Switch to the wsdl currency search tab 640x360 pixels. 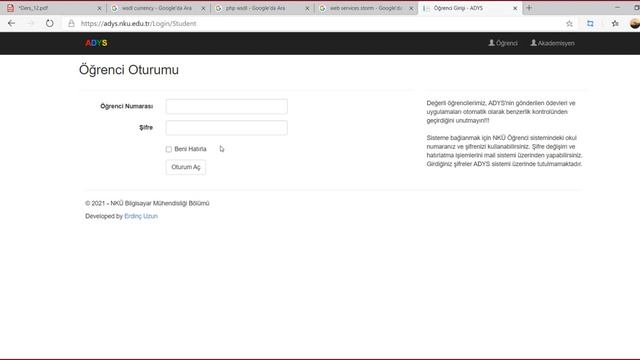(x=157, y=8)
